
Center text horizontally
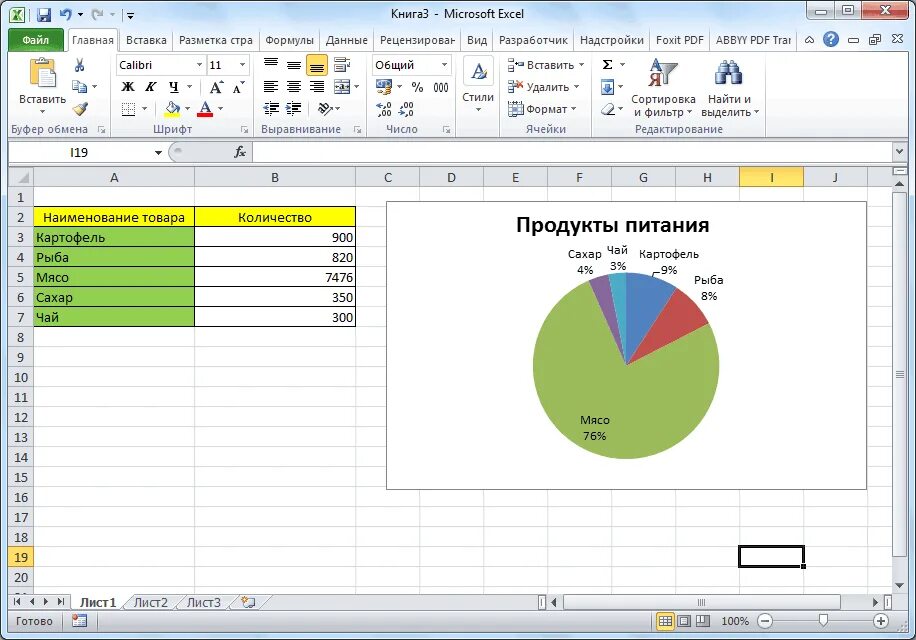(x=294, y=87)
